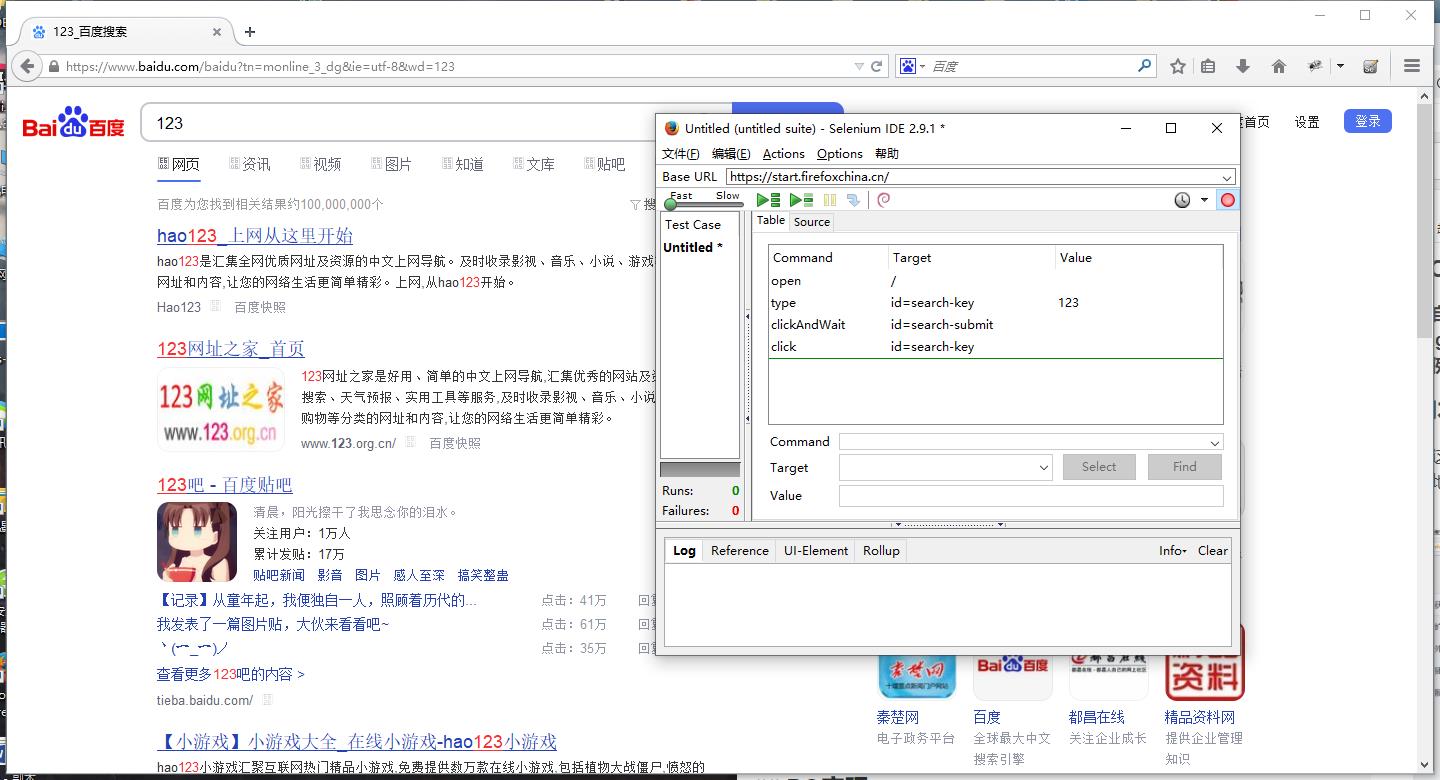Viewport: 1440px width, 780px height.
Task: Play entire test suite in Selenium IDE
Action: click(x=768, y=200)
